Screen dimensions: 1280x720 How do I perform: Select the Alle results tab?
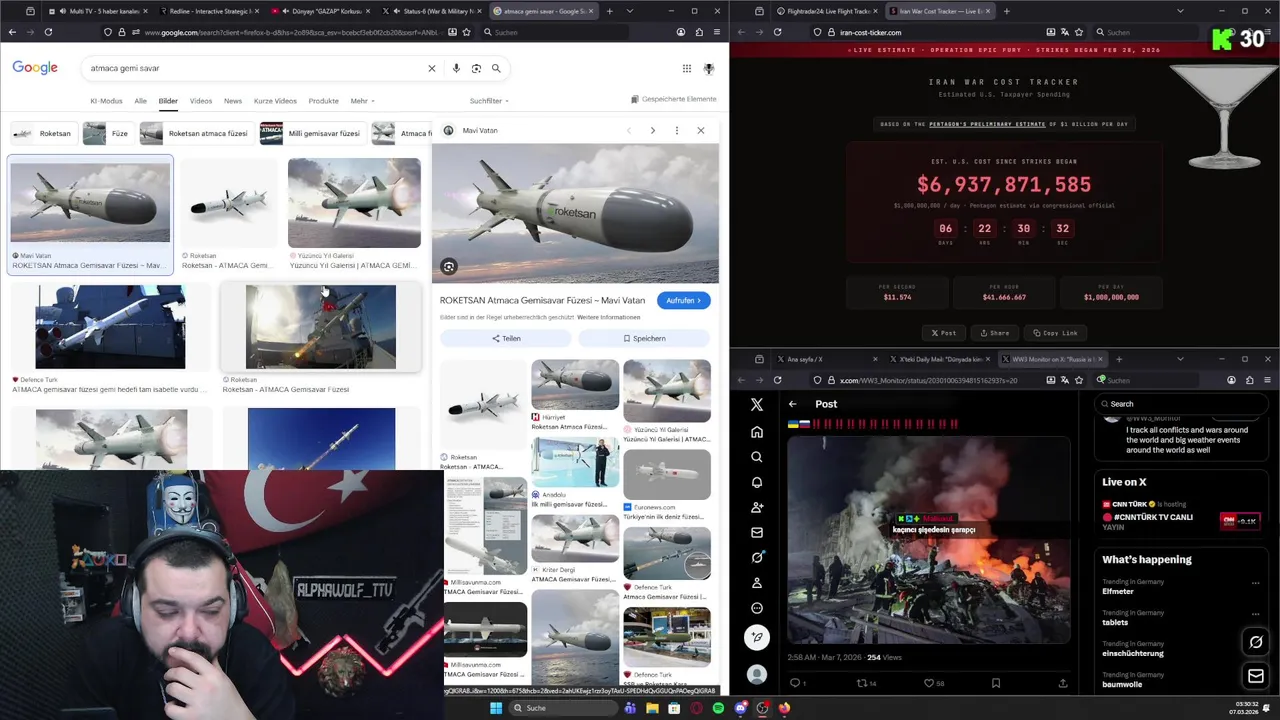coord(140,101)
